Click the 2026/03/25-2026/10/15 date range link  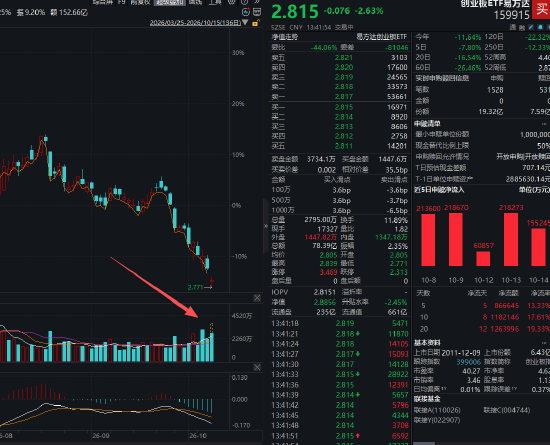(195, 23)
